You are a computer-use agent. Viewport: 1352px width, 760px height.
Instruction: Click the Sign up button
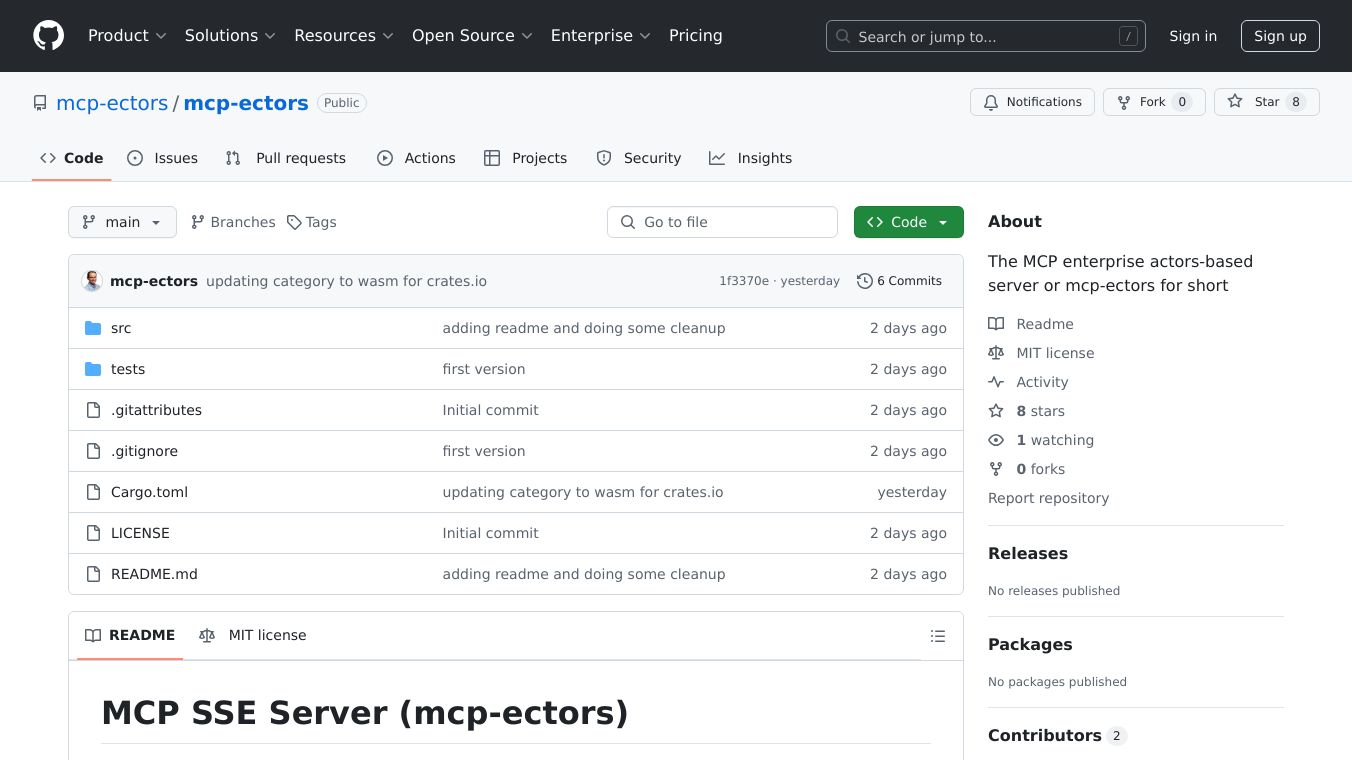pyautogui.click(x=1280, y=36)
